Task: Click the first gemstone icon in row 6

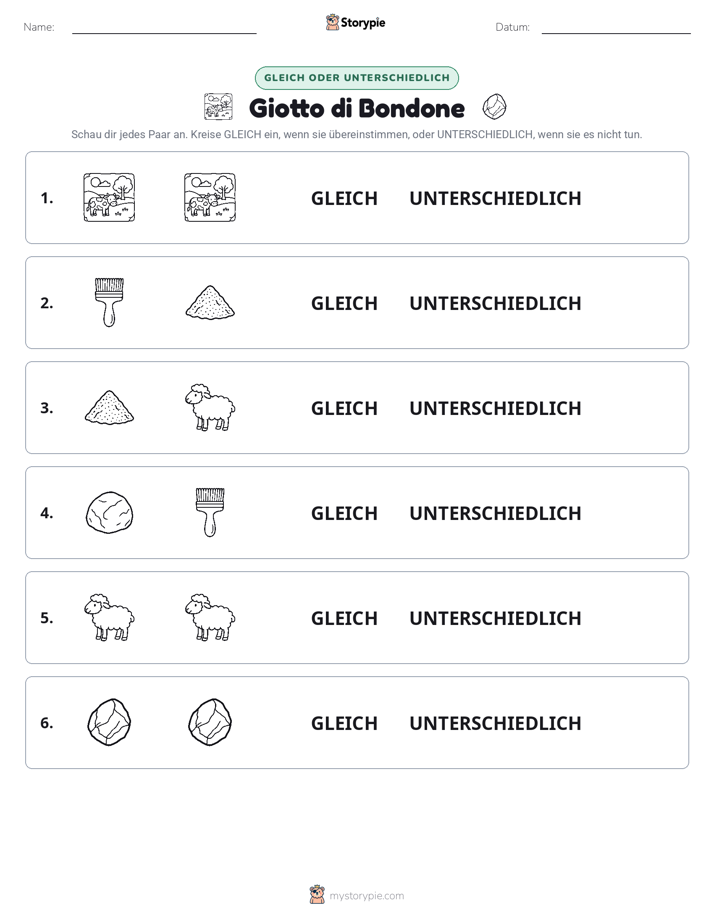Action: [109, 722]
